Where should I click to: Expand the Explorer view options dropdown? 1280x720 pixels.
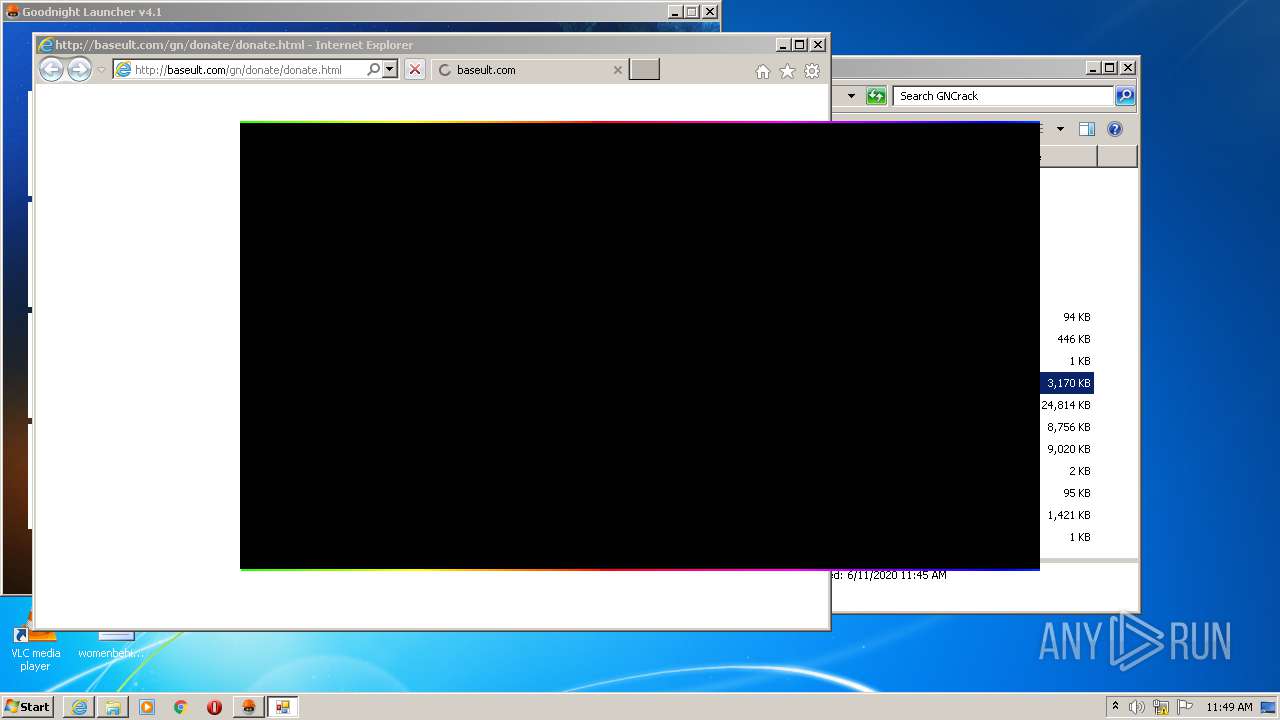(1060, 129)
